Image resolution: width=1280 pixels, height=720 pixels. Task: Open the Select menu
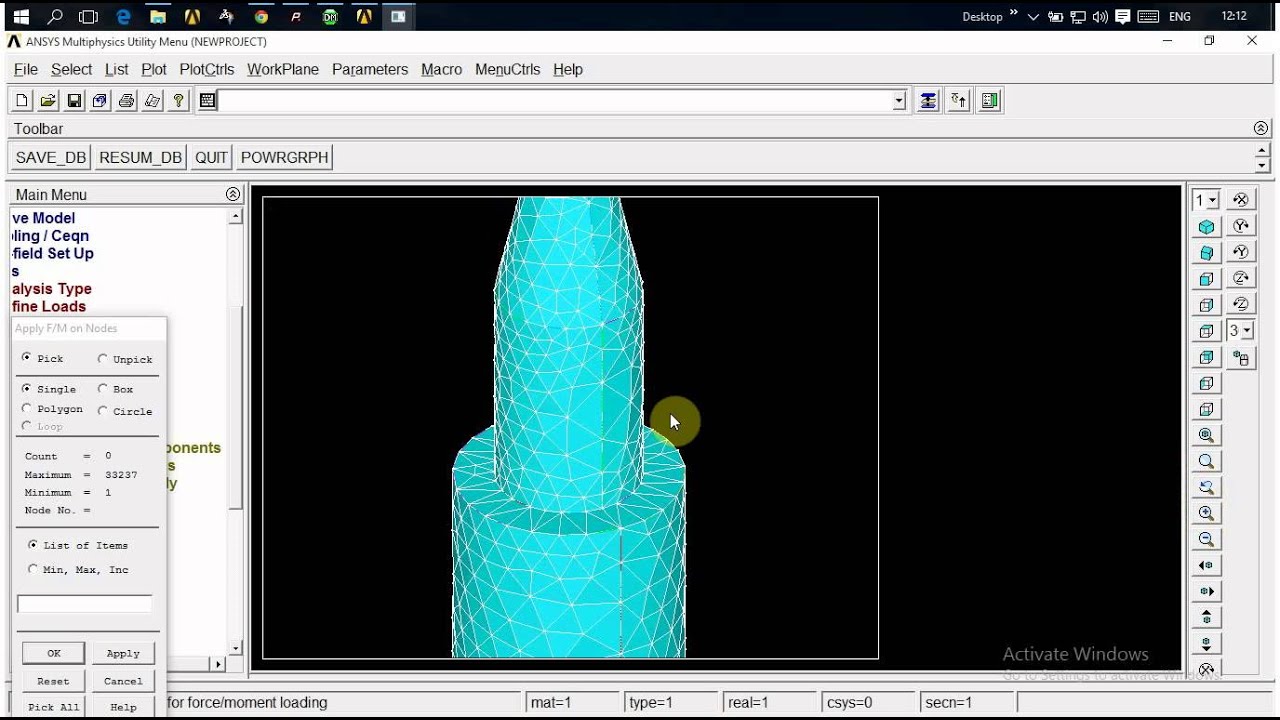coord(71,69)
